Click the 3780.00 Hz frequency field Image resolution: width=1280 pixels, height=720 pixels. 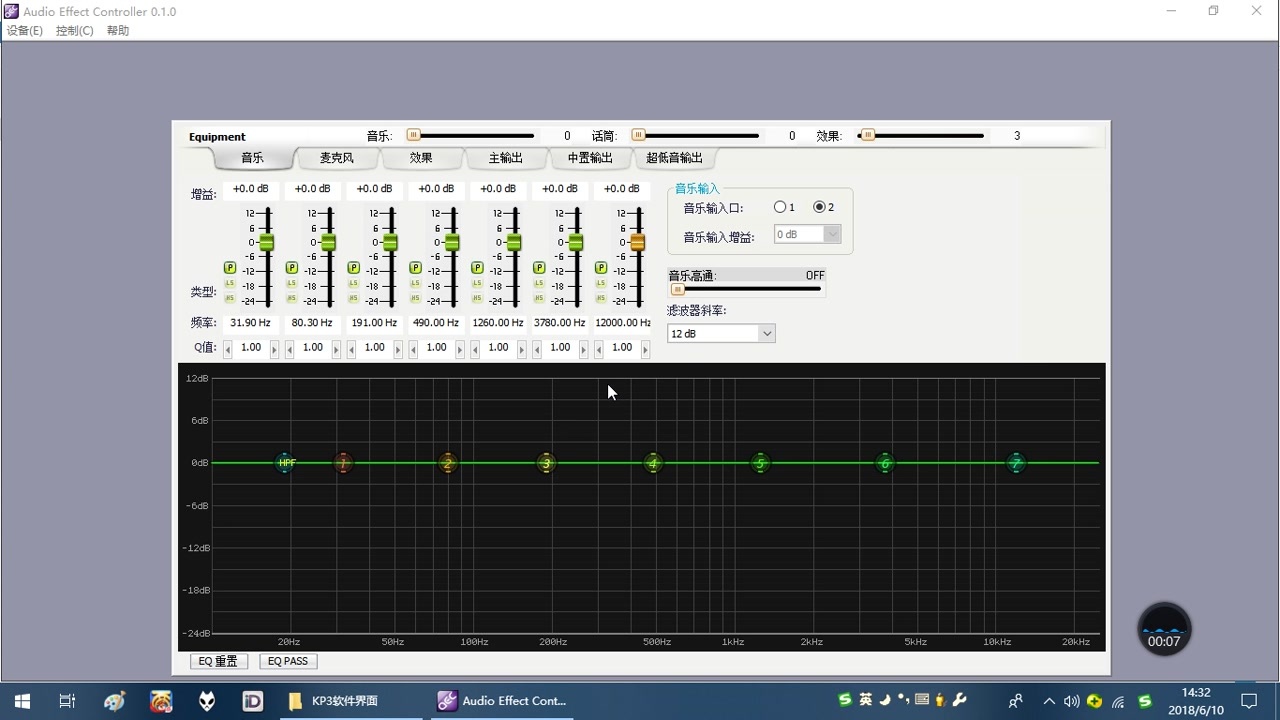point(560,323)
